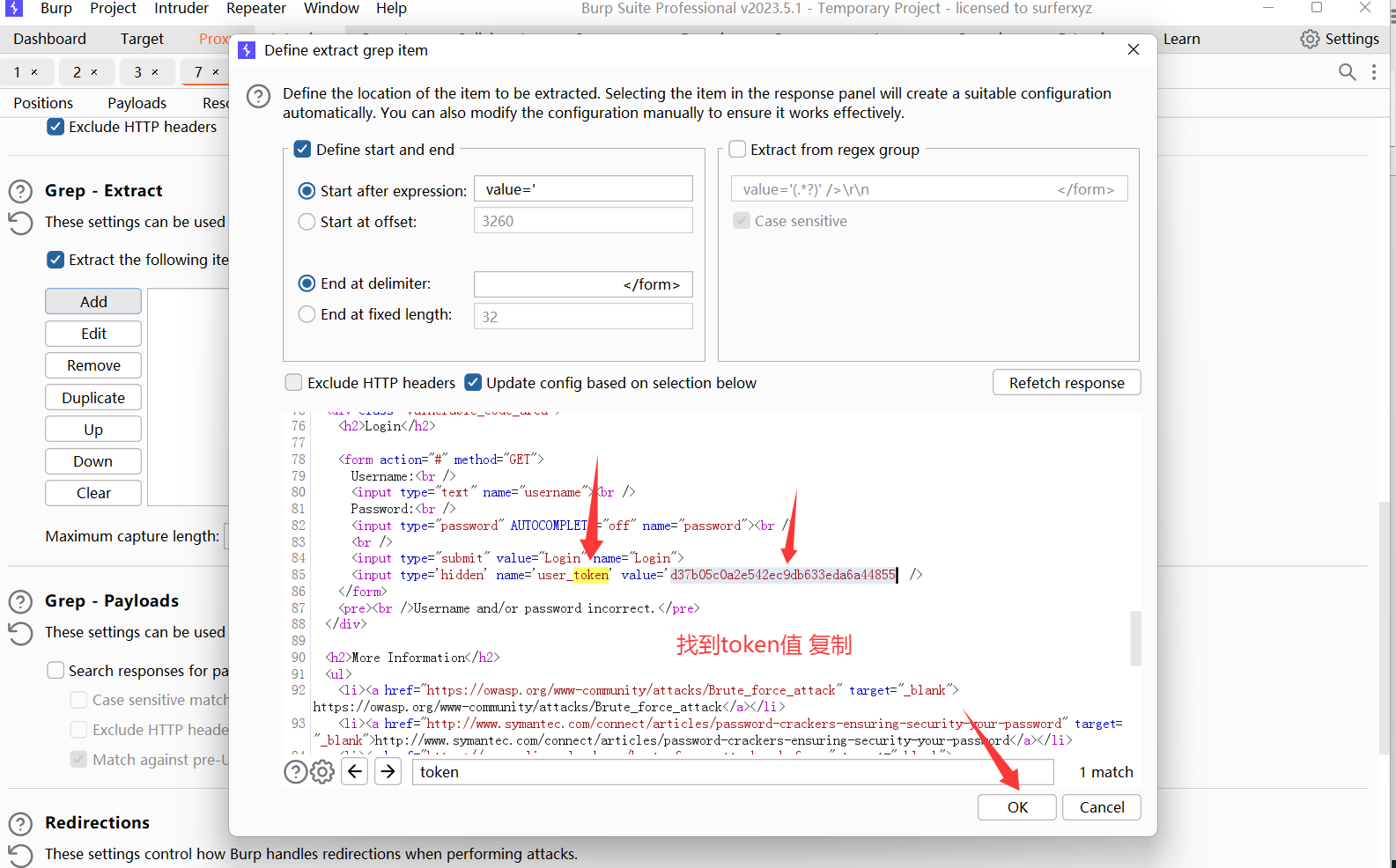Confirm dialog with OK button
Viewport: 1396px width, 868px height.
(1017, 807)
